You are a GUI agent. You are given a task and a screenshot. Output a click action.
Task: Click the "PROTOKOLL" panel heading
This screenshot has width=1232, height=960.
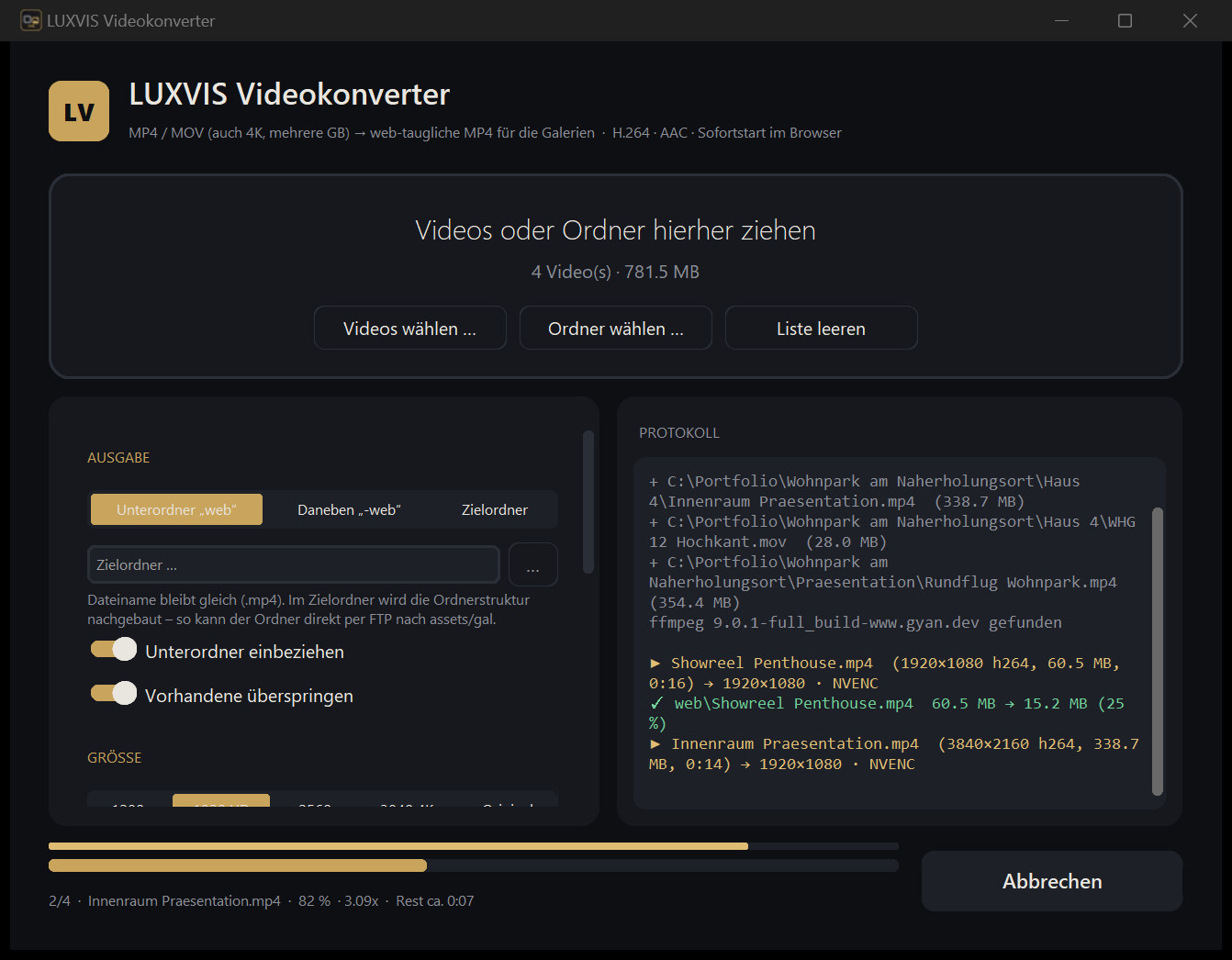point(679,432)
